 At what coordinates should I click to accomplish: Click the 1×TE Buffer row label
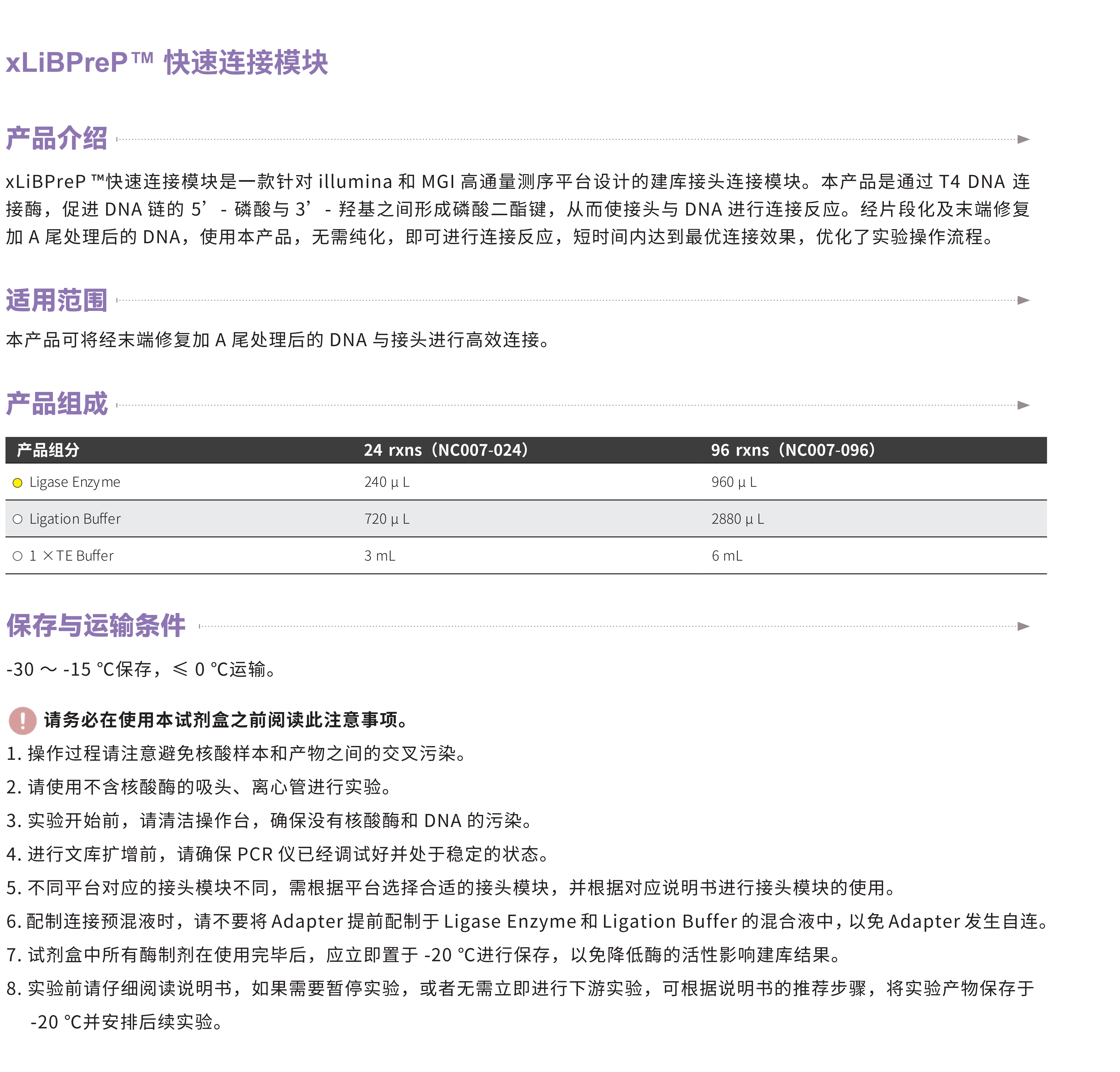(71, 556)
